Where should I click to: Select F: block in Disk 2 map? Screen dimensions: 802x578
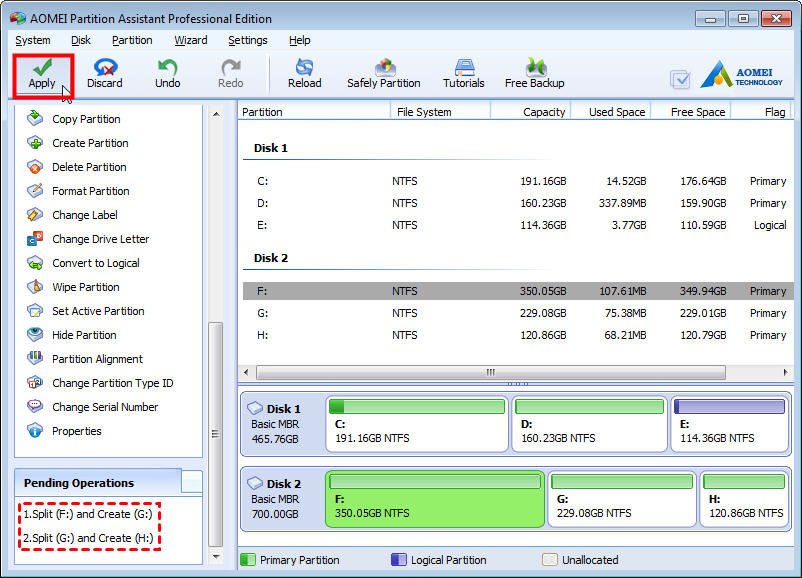(435, 499)
